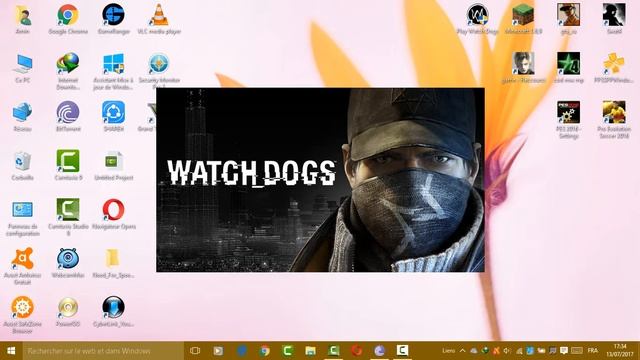Open the PPSSPPWindows emulator shortcut
The height and width of the screenshot is (360, 640).
614,68
